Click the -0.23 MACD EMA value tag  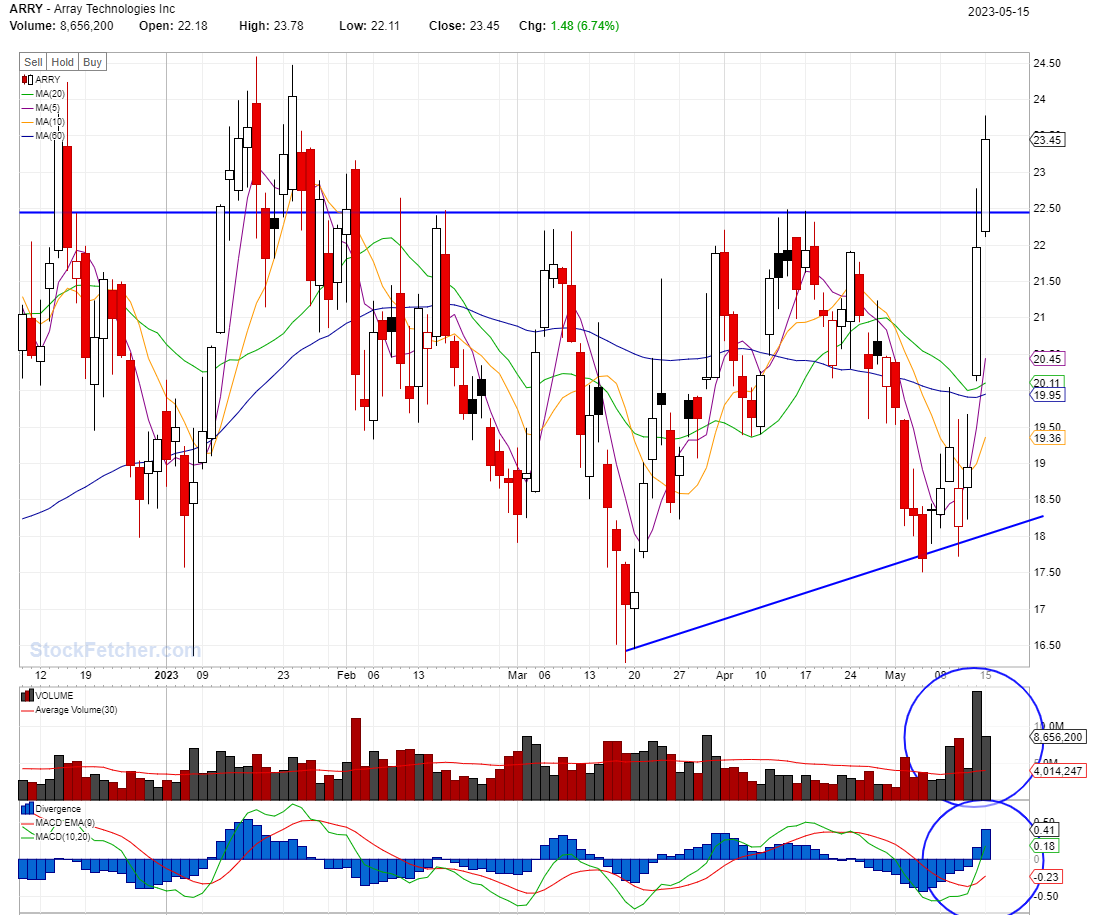click(1046, 877)
